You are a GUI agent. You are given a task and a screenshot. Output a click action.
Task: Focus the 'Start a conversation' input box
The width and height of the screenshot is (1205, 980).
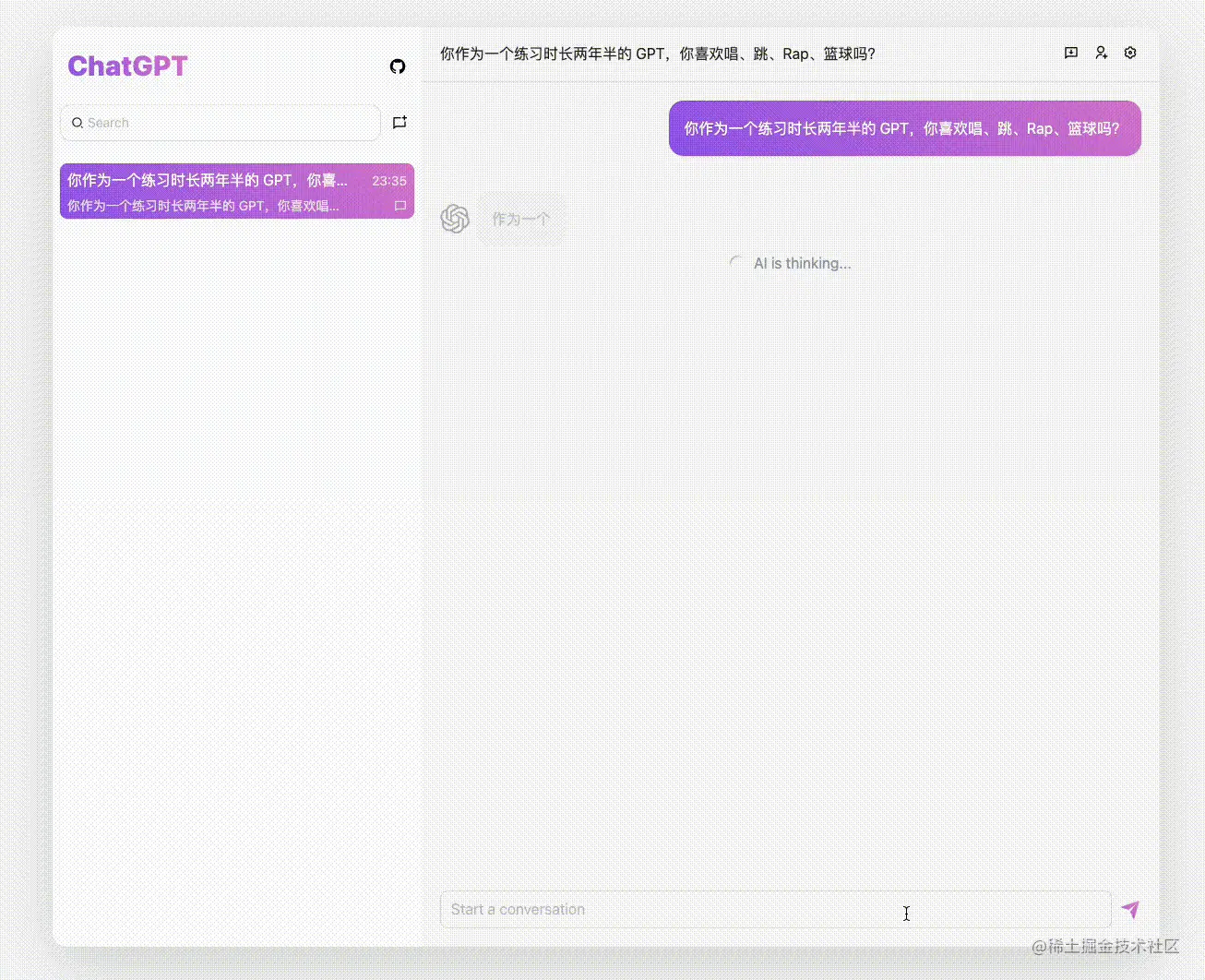(776, 910)
